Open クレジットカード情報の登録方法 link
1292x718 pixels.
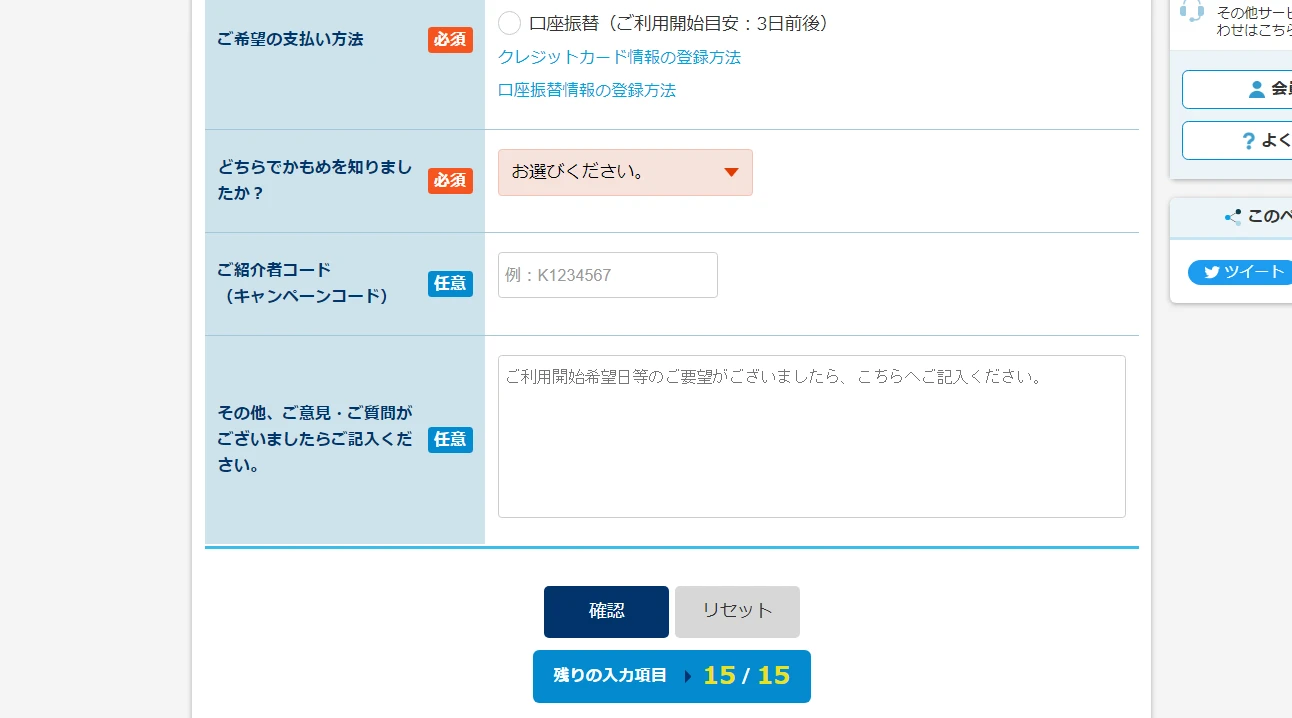click(x=619, y=57)
